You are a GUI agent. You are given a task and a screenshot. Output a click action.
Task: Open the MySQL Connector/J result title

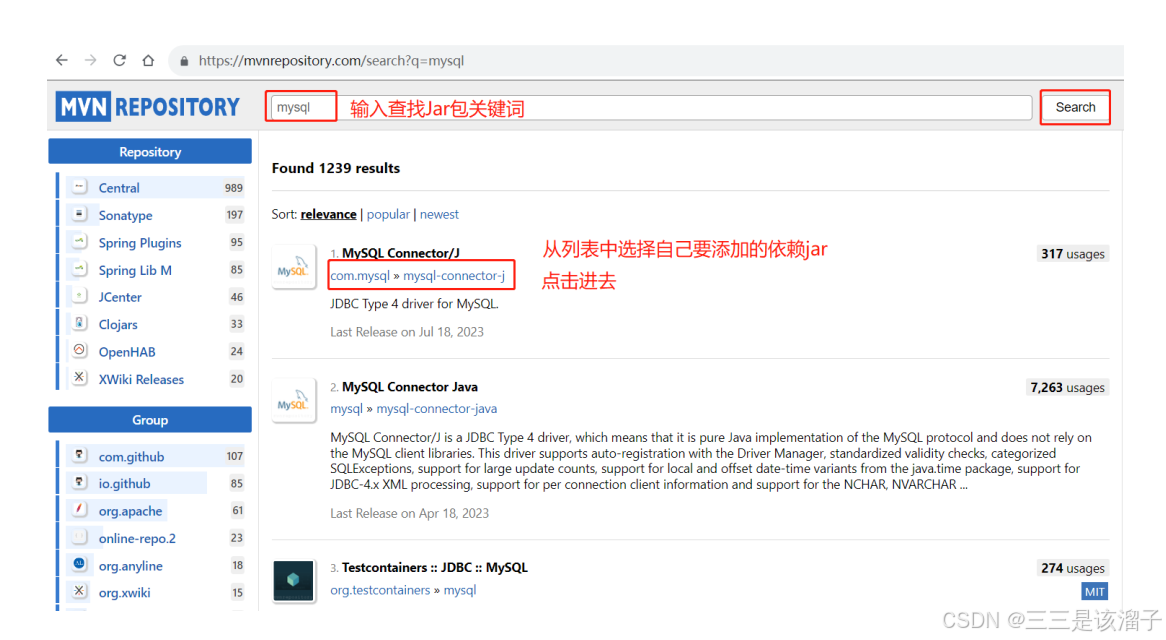401,253
